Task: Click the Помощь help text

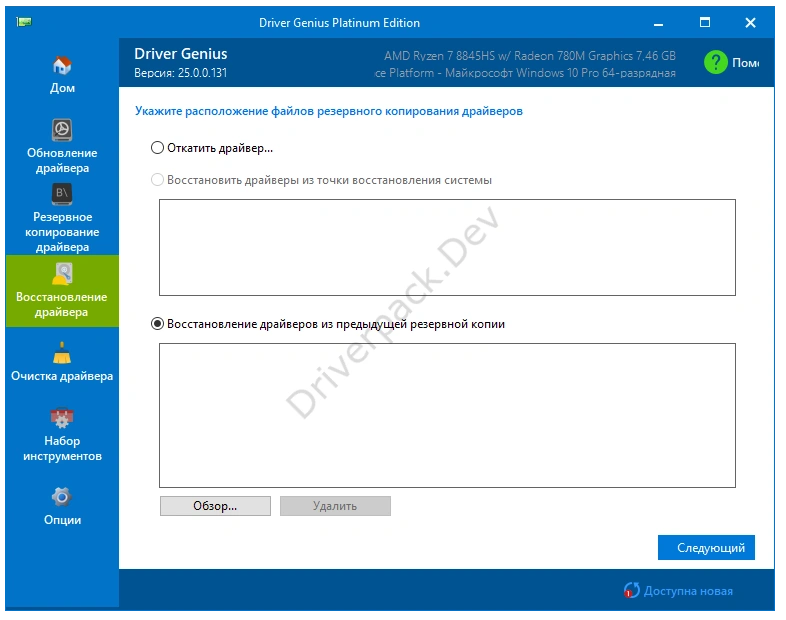Action: pyautogui.click(x=745, y=63)
